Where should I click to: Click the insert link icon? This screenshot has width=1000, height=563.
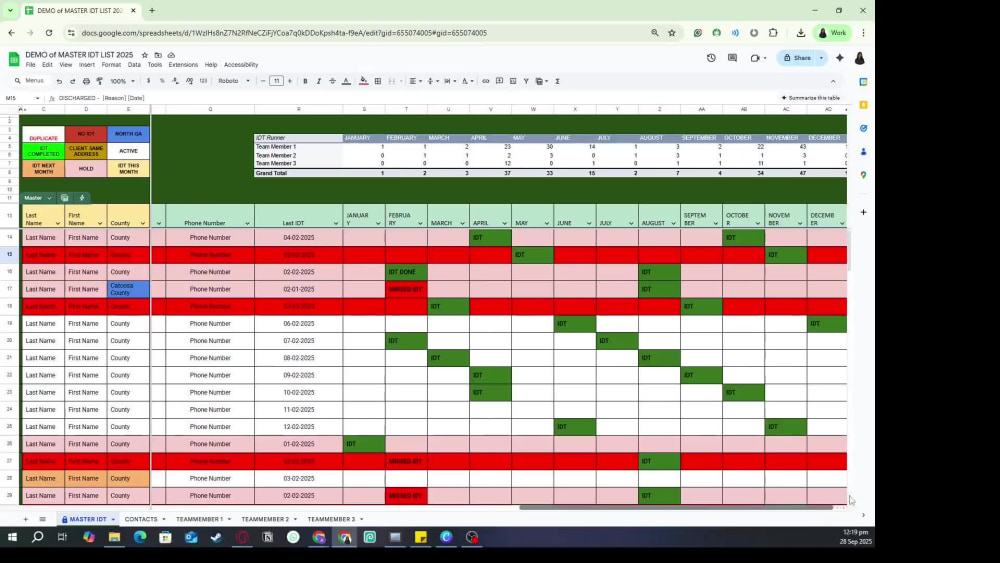click(x=486, y=81)
